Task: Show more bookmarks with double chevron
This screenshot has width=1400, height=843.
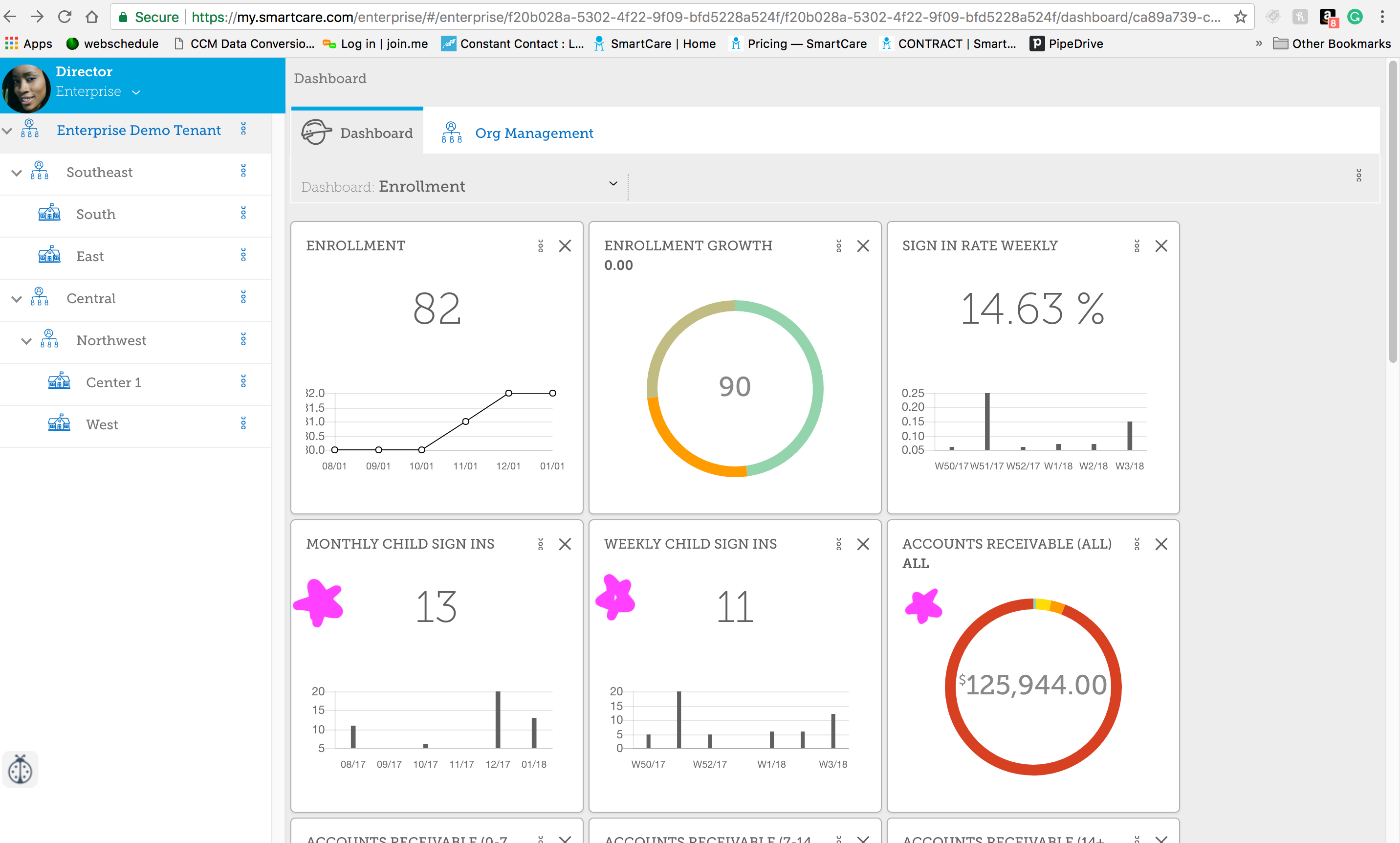Action: point(1259,43)
